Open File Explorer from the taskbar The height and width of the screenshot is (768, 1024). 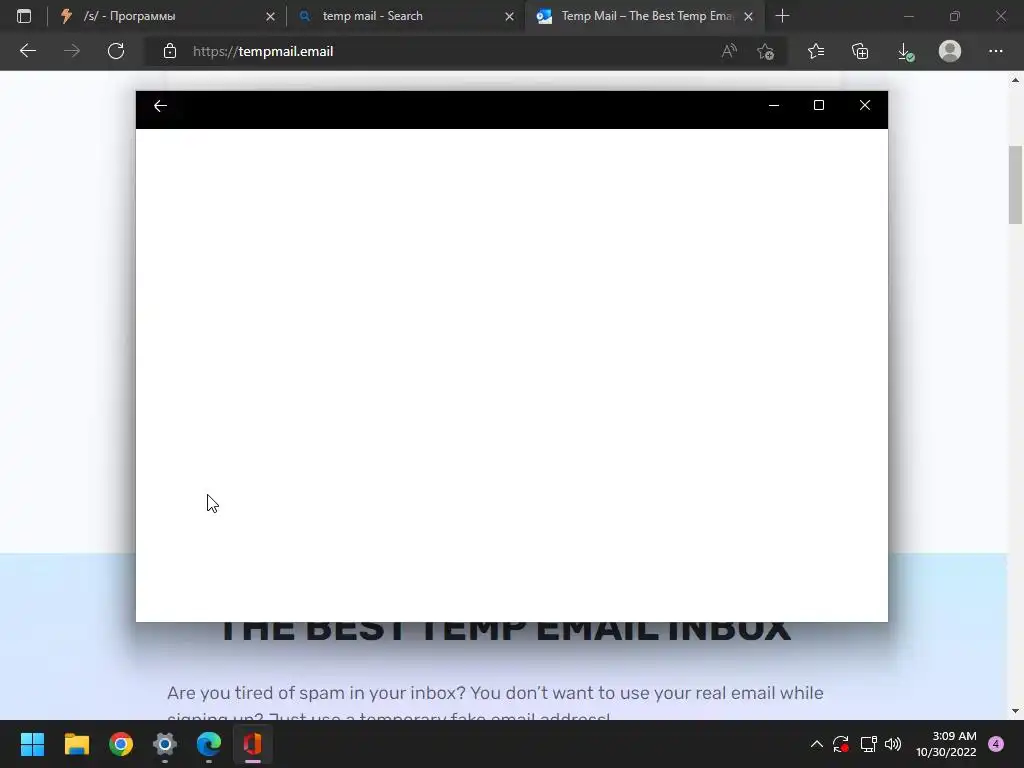pos(76,744)
